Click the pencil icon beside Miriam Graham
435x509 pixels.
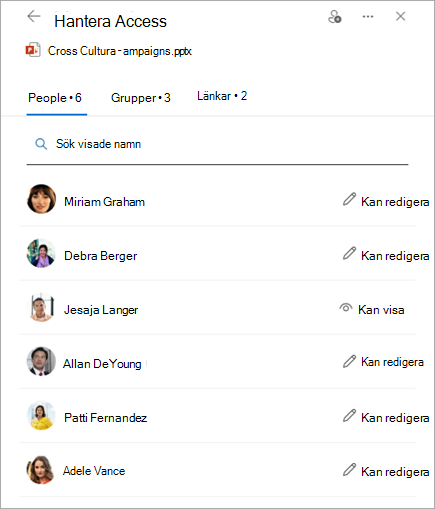click(x=349, y=199)
